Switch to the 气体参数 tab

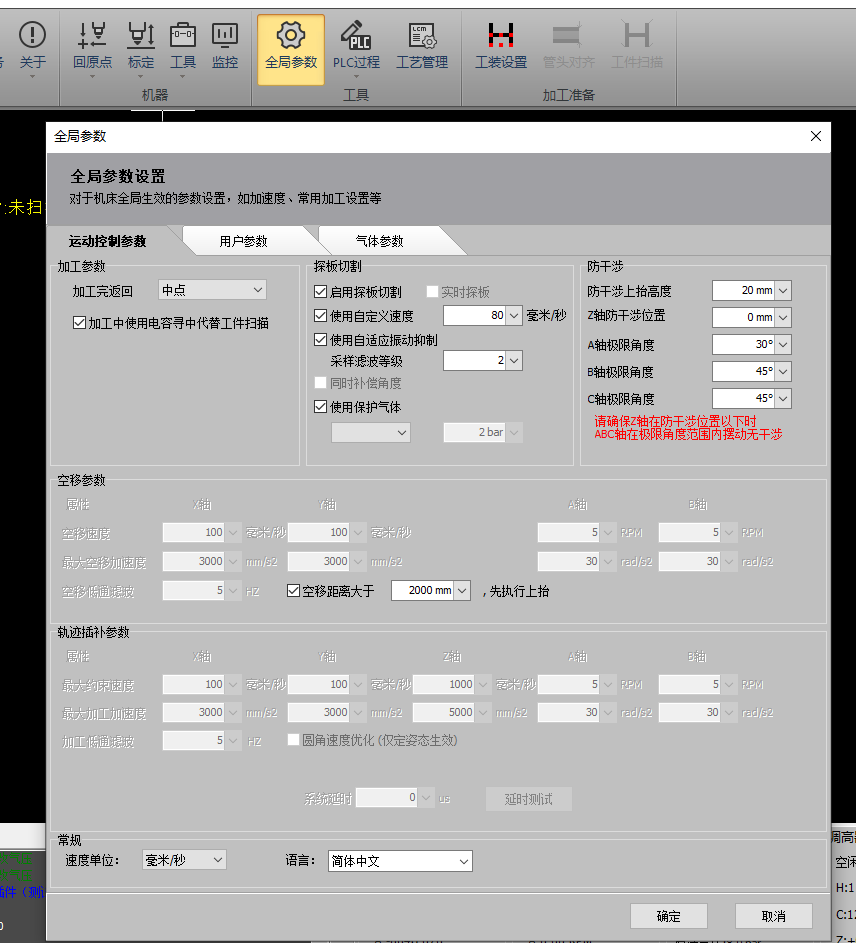coord(379,241)
